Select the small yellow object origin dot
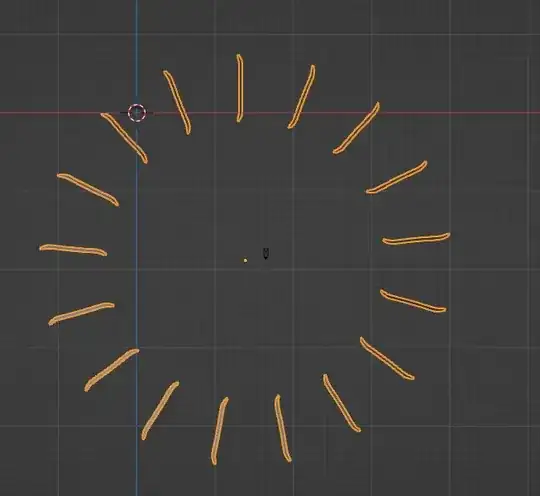Viewport: 540px width, 496px height. (x=245, y=260)
